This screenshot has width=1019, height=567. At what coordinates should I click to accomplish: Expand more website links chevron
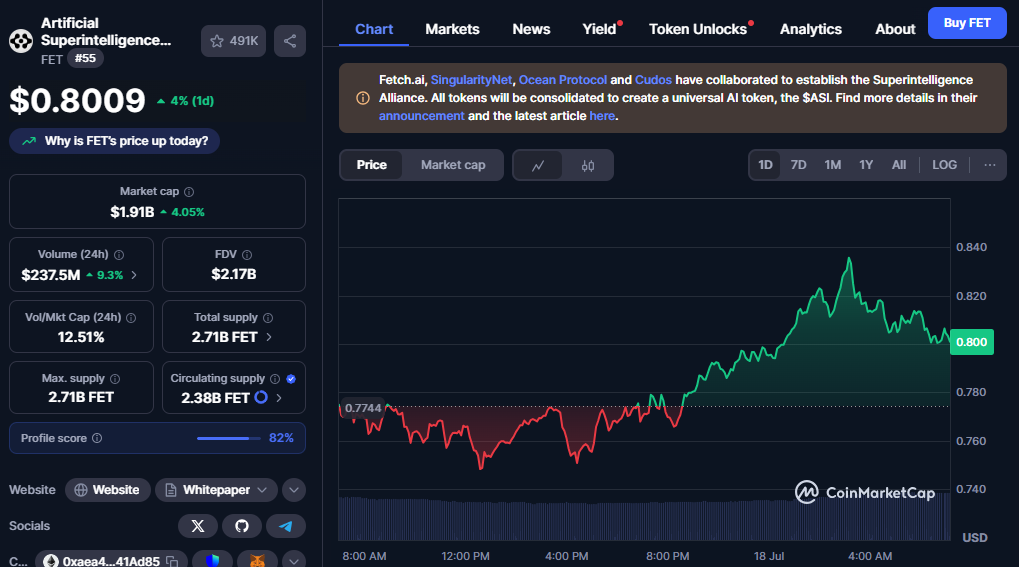(294, 490)
